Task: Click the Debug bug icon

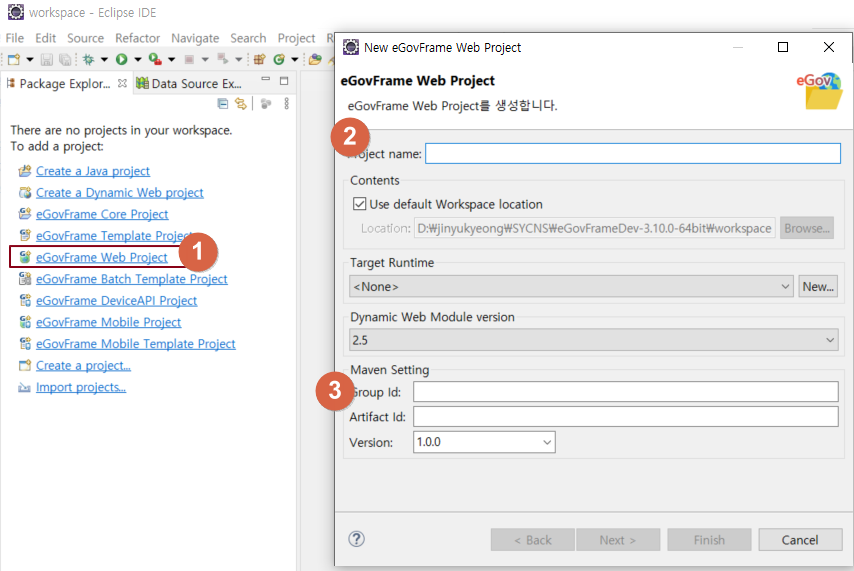Action: pyautogui.click(x=88, y=59)
